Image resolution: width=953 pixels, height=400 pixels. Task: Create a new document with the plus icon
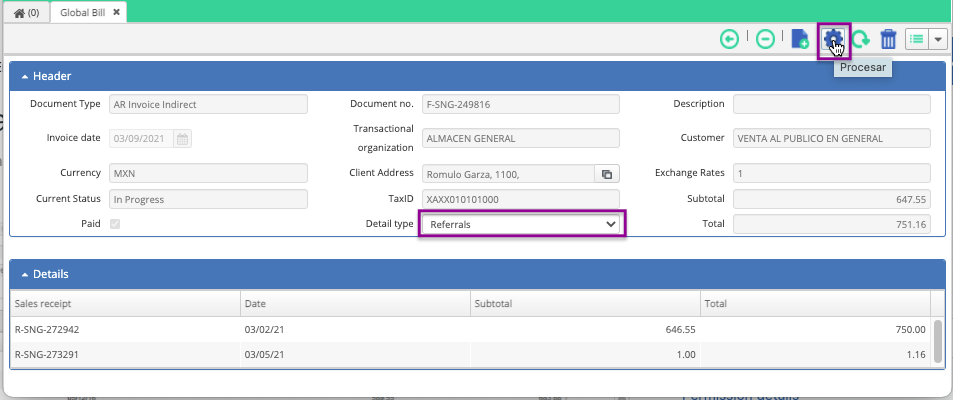pos(800,40)
